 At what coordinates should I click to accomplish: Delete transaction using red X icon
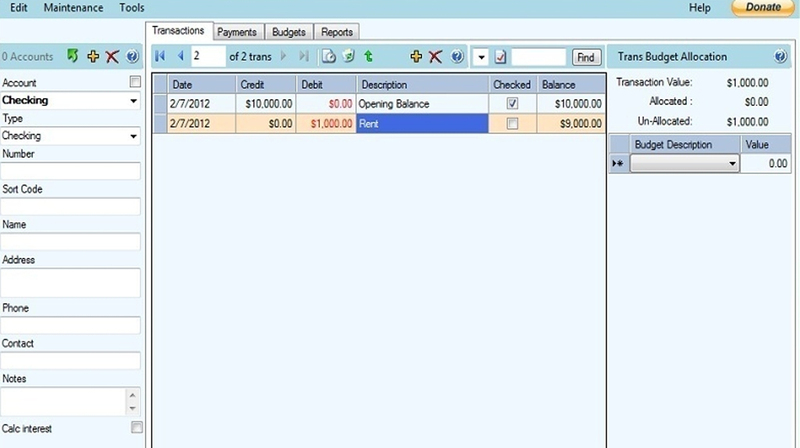[436, 57]
